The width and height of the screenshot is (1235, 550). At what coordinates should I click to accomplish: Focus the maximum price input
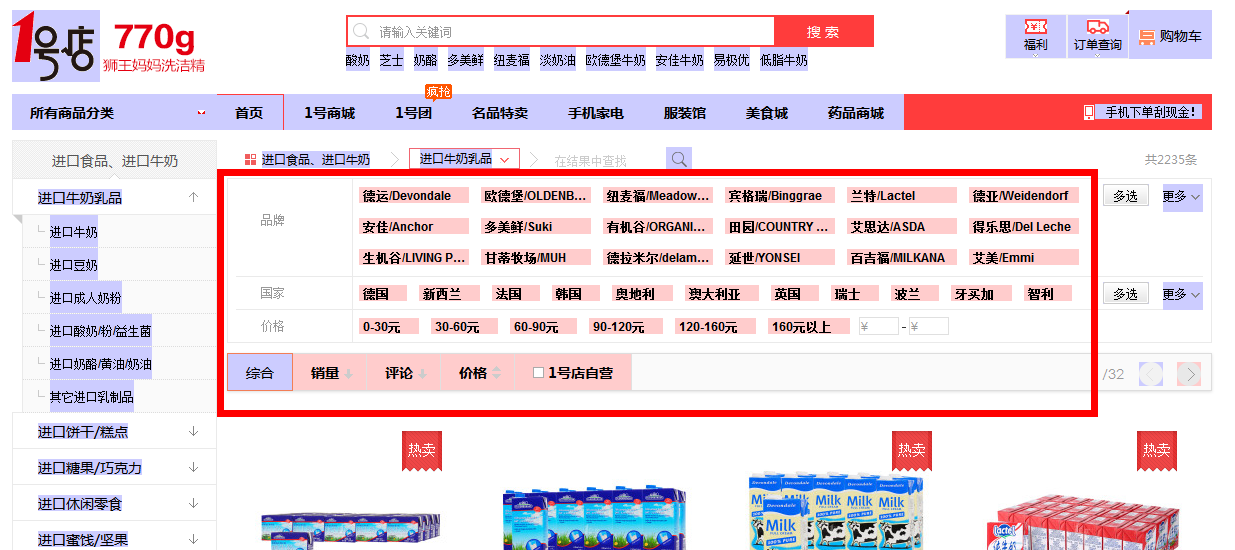[928, 326]
